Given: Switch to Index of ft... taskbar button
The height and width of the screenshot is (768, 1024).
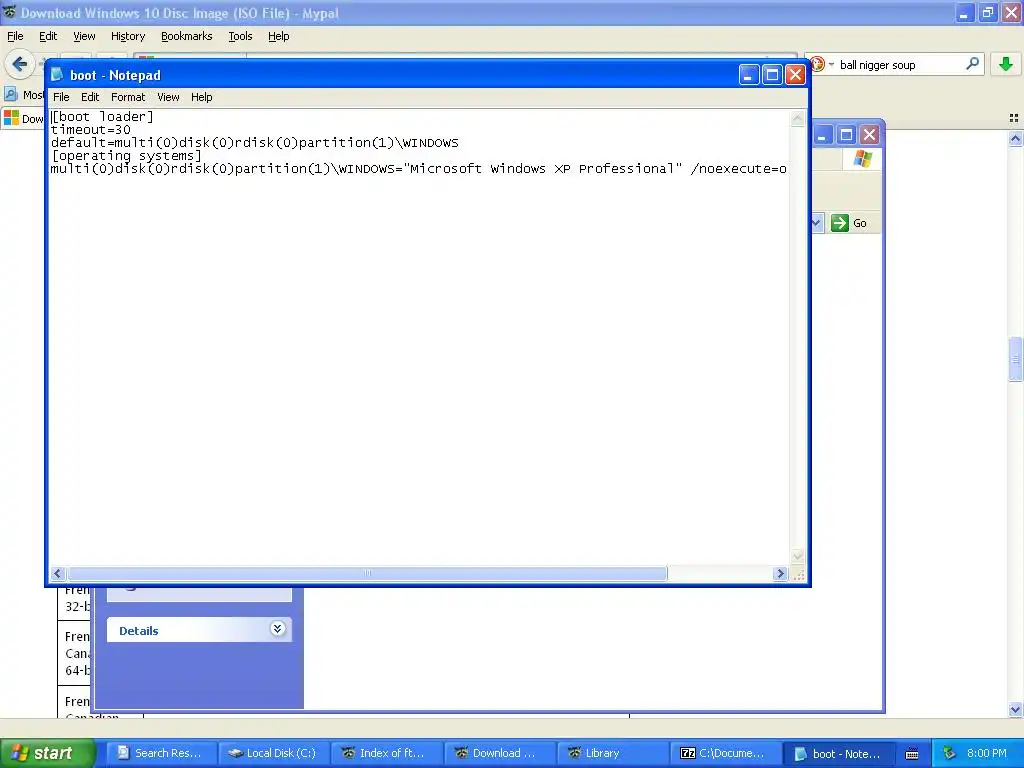Looking at the screenshot, I should [386, 753].
